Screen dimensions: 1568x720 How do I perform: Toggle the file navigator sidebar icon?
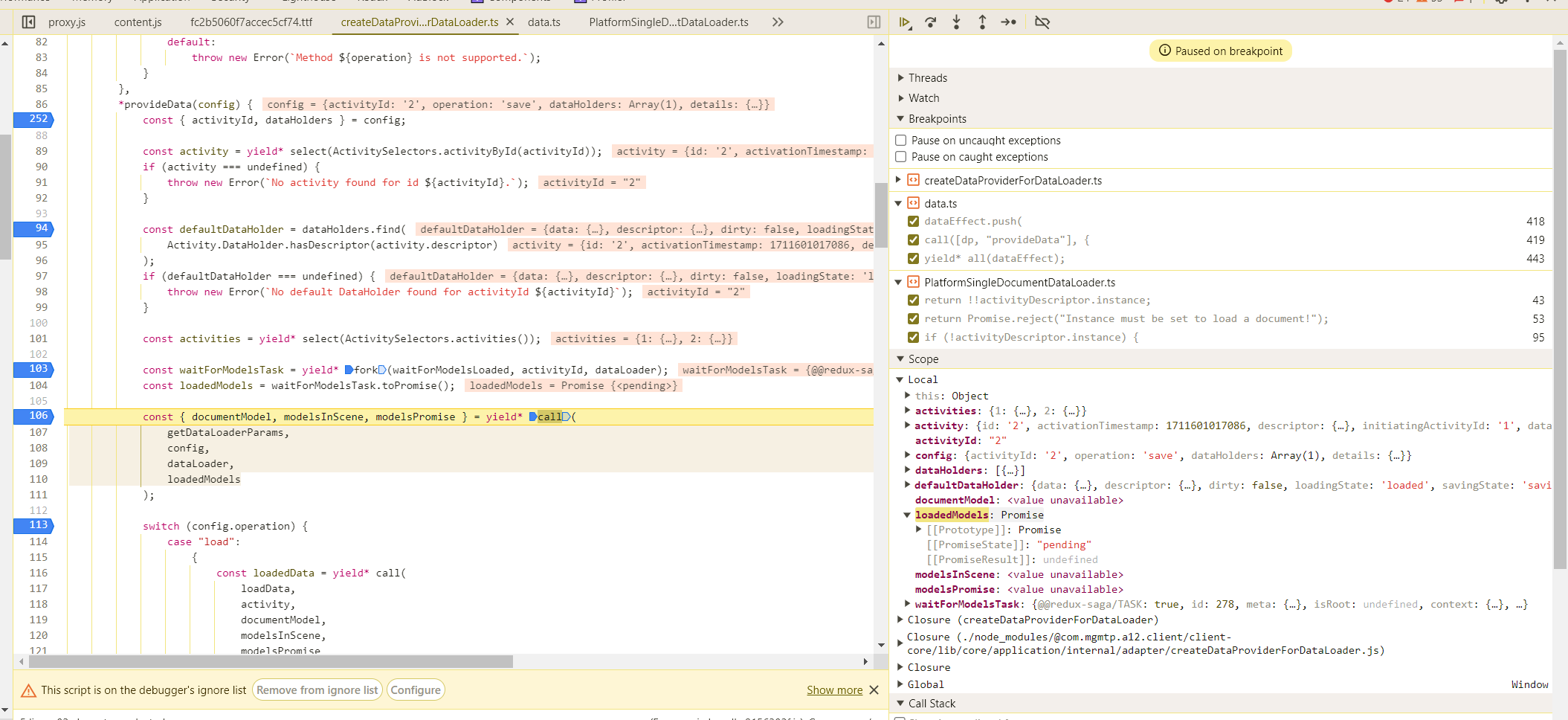pyautogui.click(x=28, y=22)
